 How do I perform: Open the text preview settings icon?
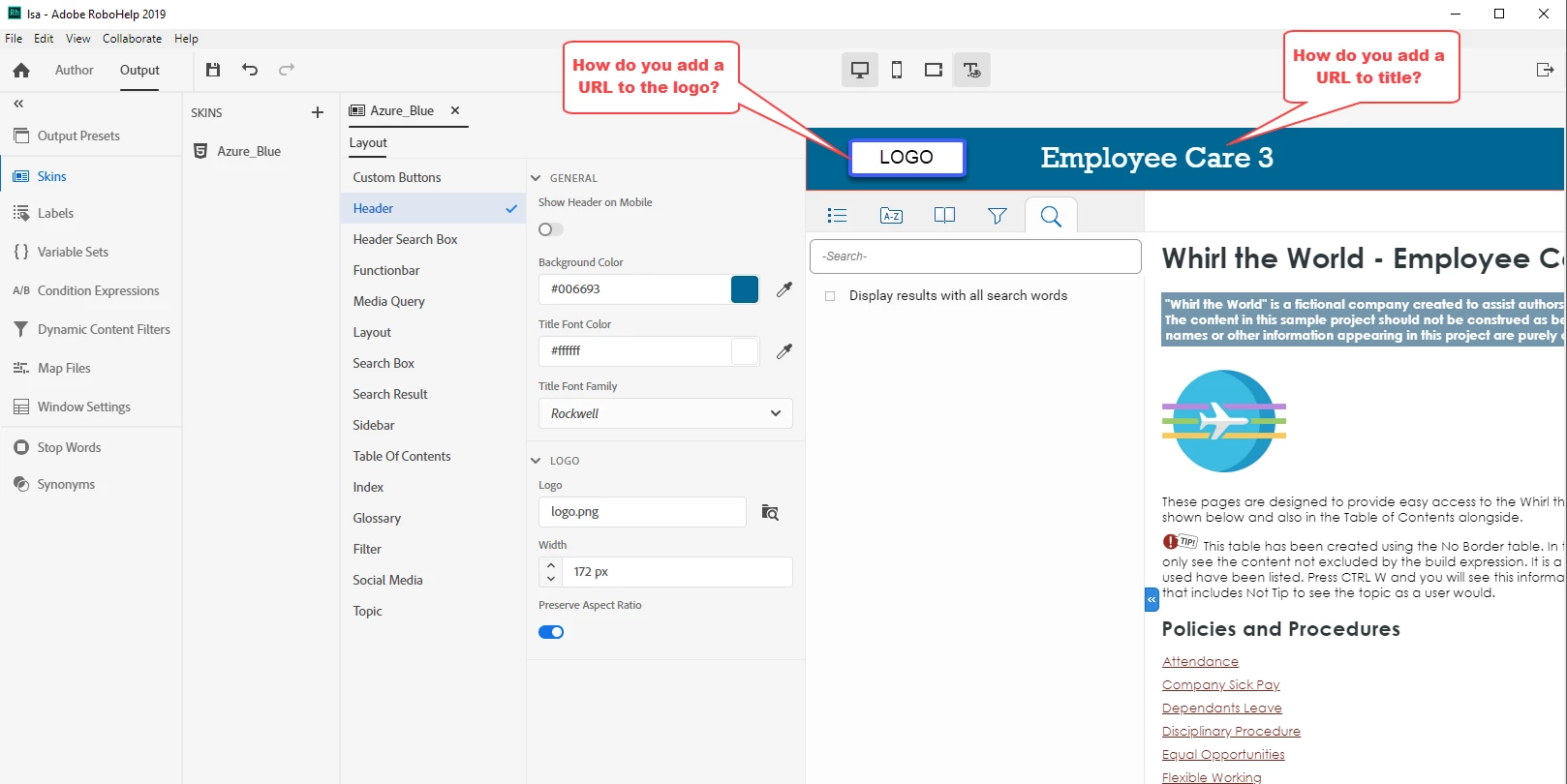(971, 70)
